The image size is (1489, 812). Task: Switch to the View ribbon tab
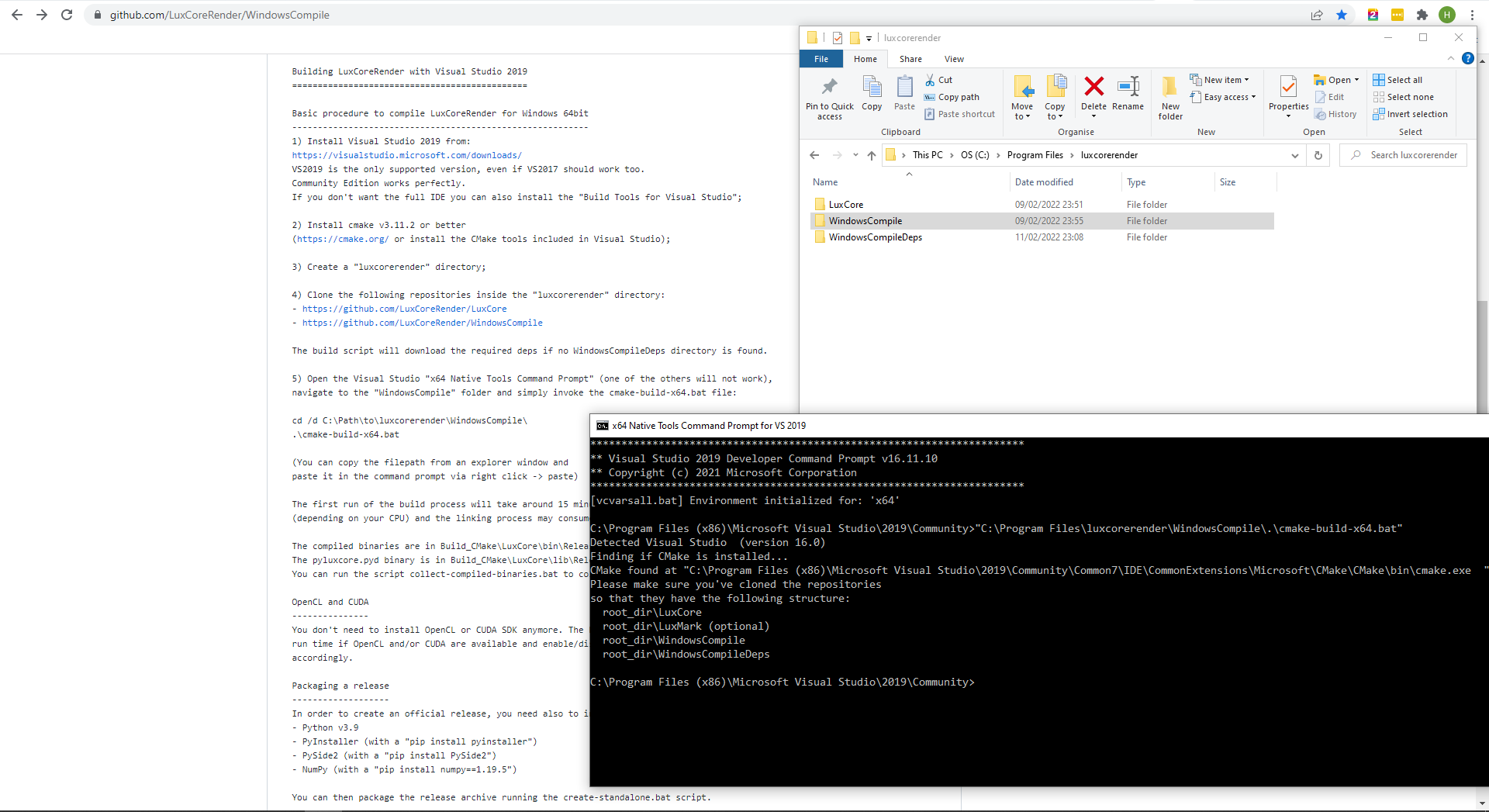(954, 59)
